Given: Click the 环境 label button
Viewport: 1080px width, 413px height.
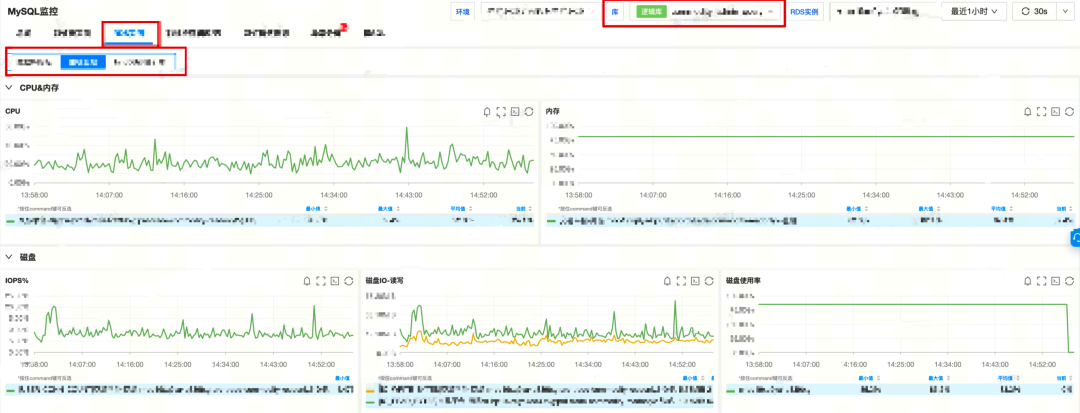Looking at the screenshot, I should point(462,12).
